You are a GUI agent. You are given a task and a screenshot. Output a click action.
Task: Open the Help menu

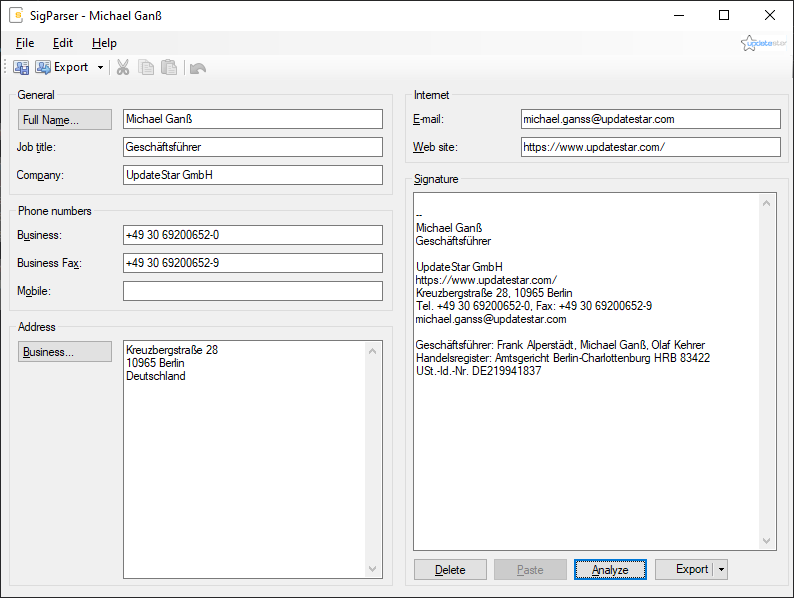104,43
